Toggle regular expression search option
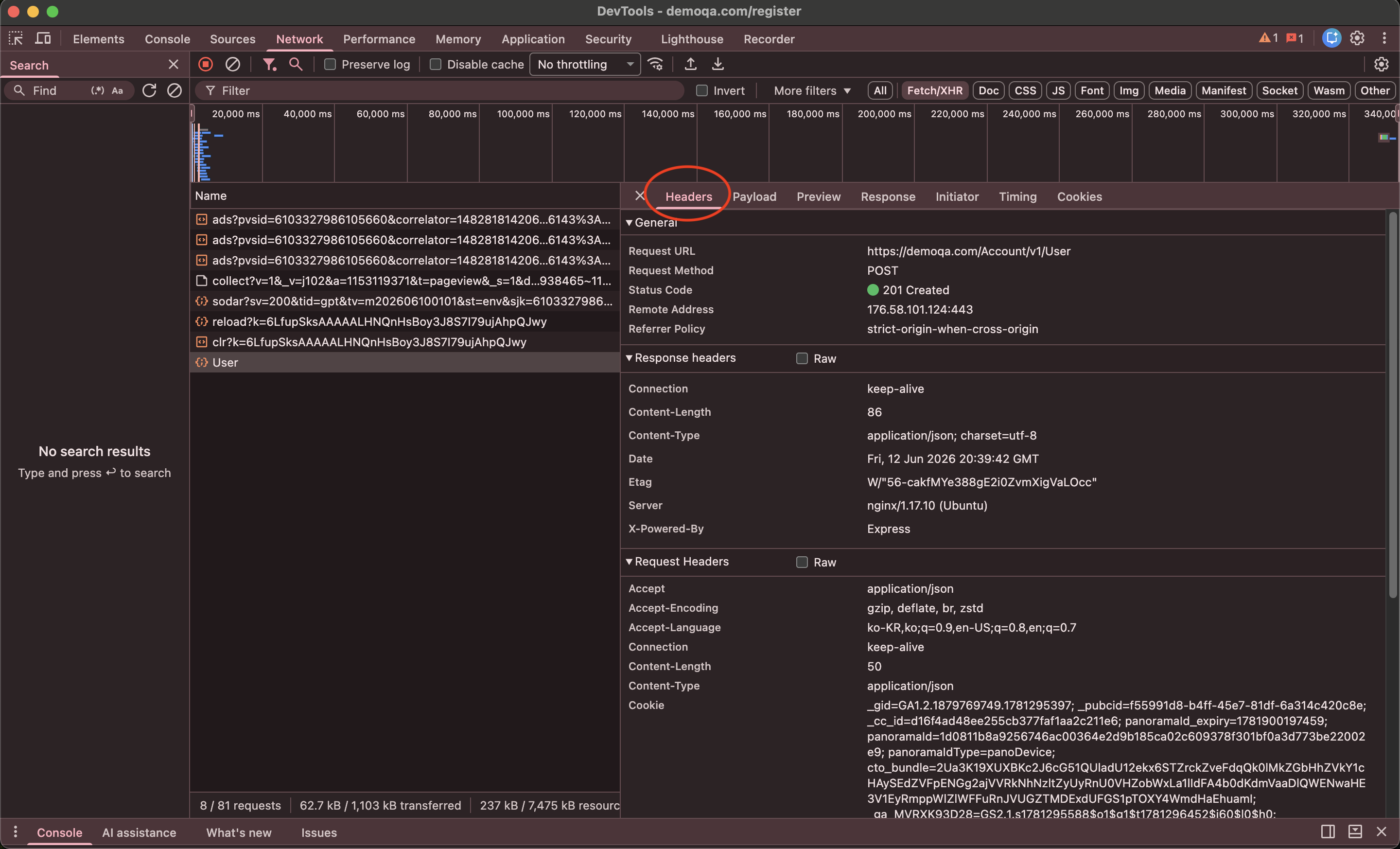This screenshot has height=849, width=1400. 98,90
